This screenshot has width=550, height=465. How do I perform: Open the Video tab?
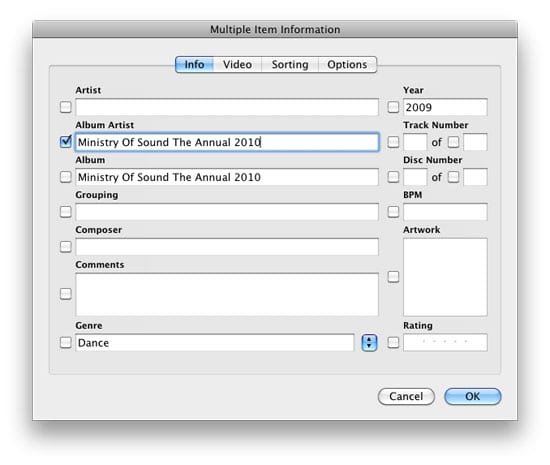pos(237,65)
